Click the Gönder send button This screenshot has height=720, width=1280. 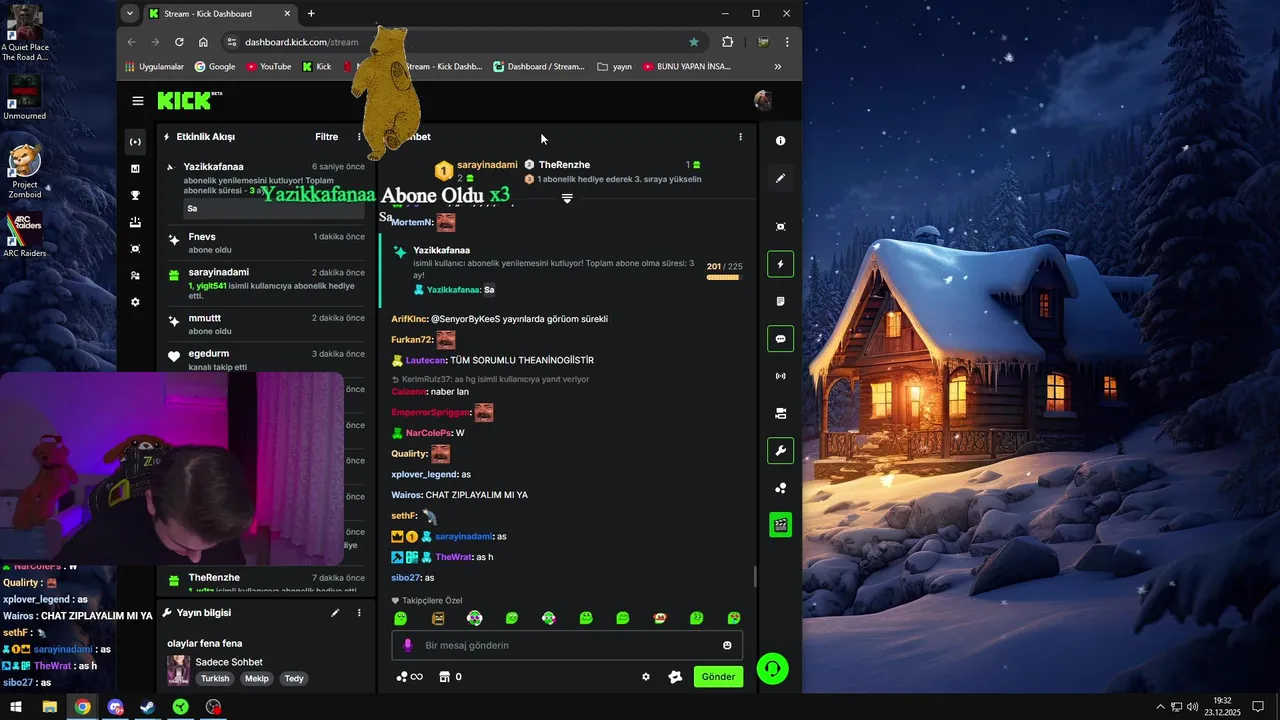[x=718, y=677]
